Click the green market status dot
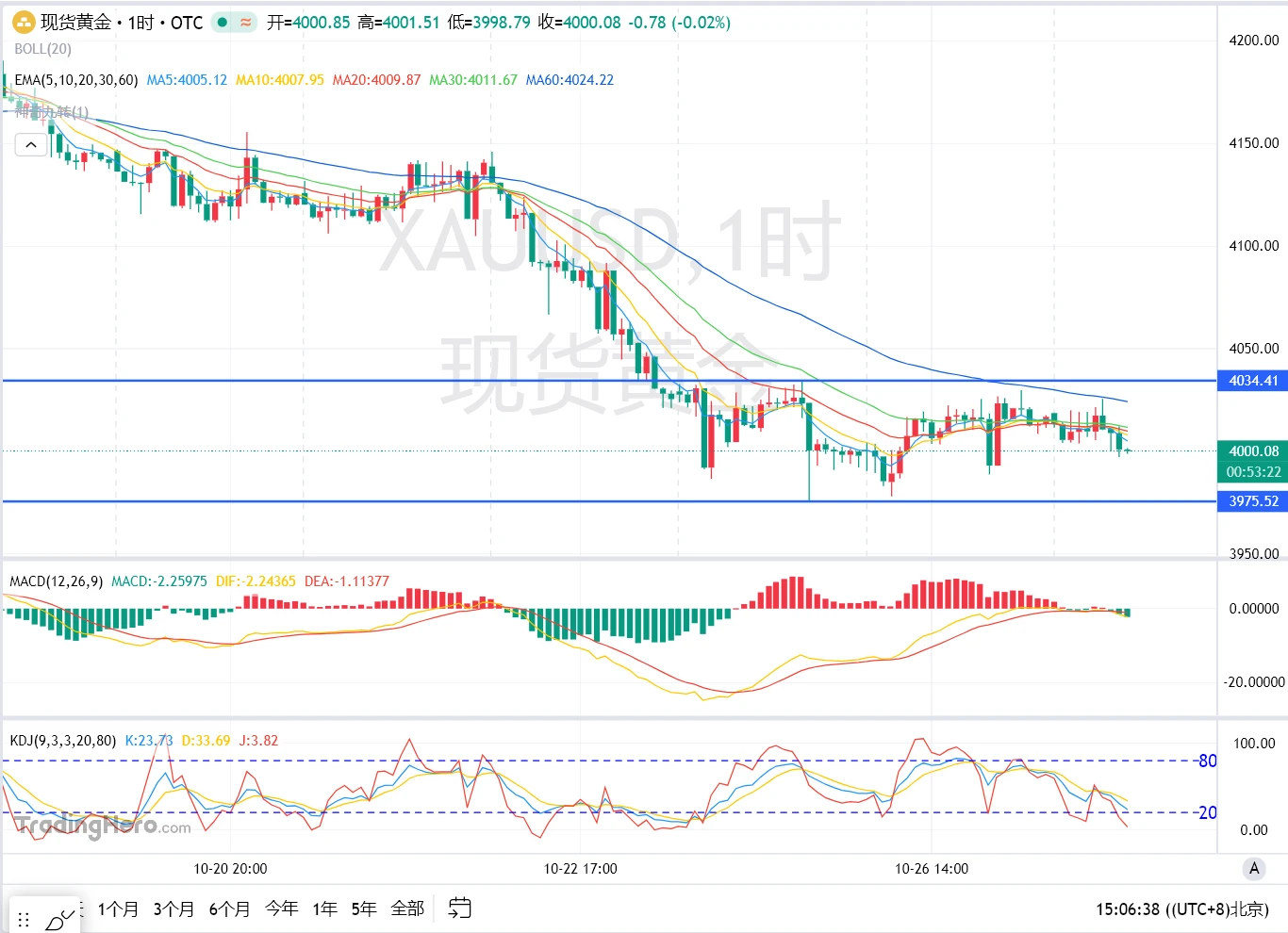The height and width of the screenshot is (933, 1288). point(222,22)
